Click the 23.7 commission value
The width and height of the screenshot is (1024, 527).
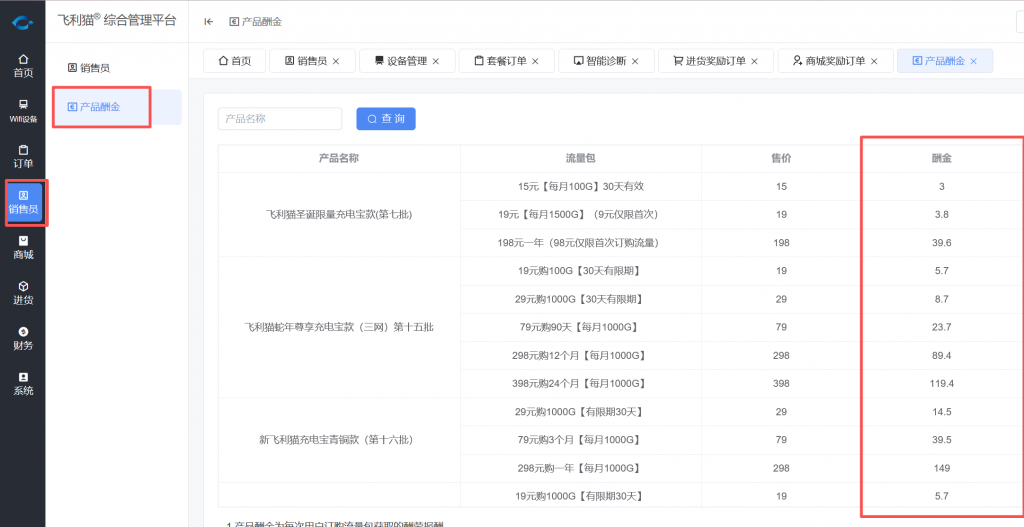[942, 327]
